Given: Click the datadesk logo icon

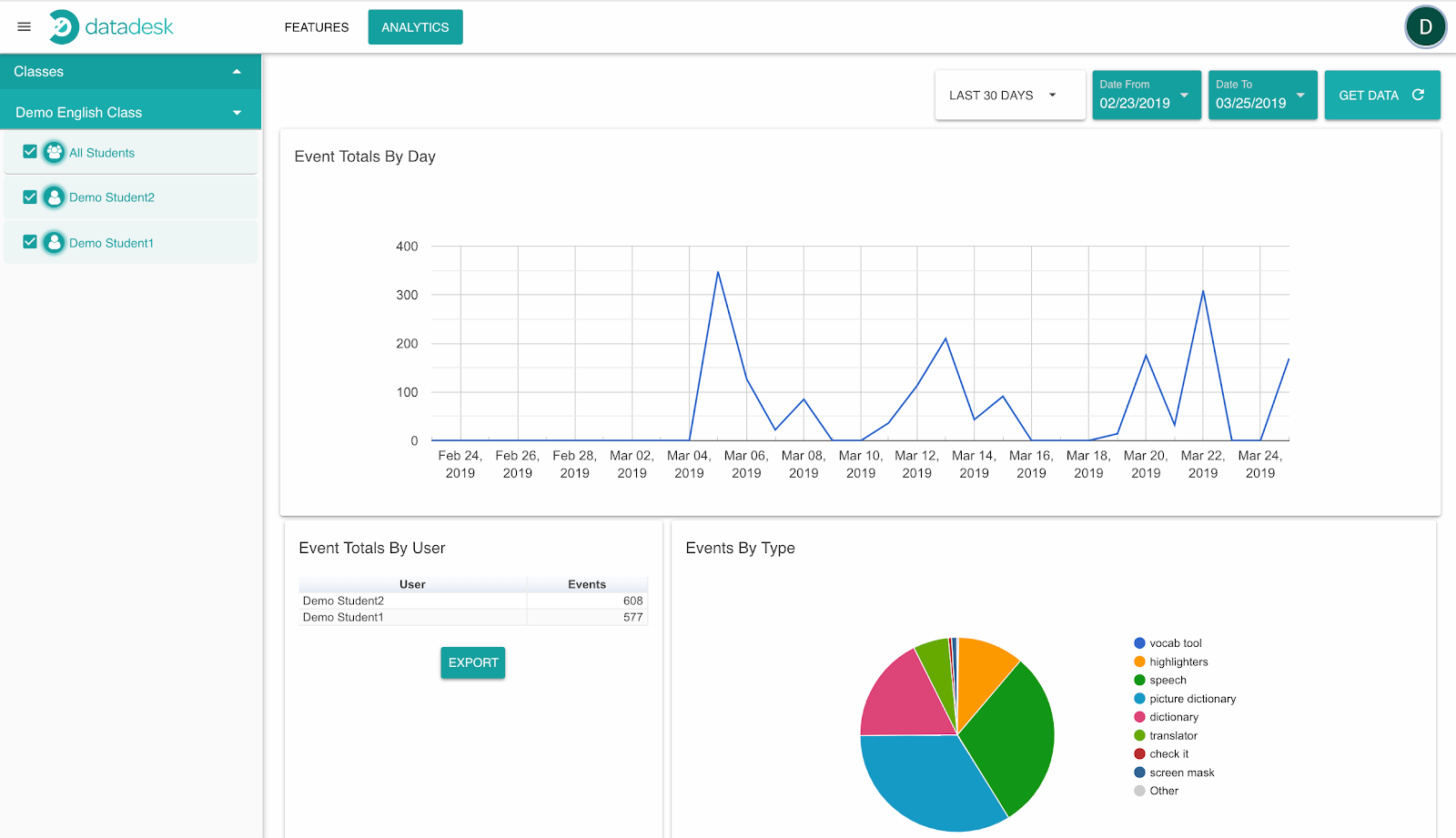Looking at the screenshot, I should click(63, 27).
